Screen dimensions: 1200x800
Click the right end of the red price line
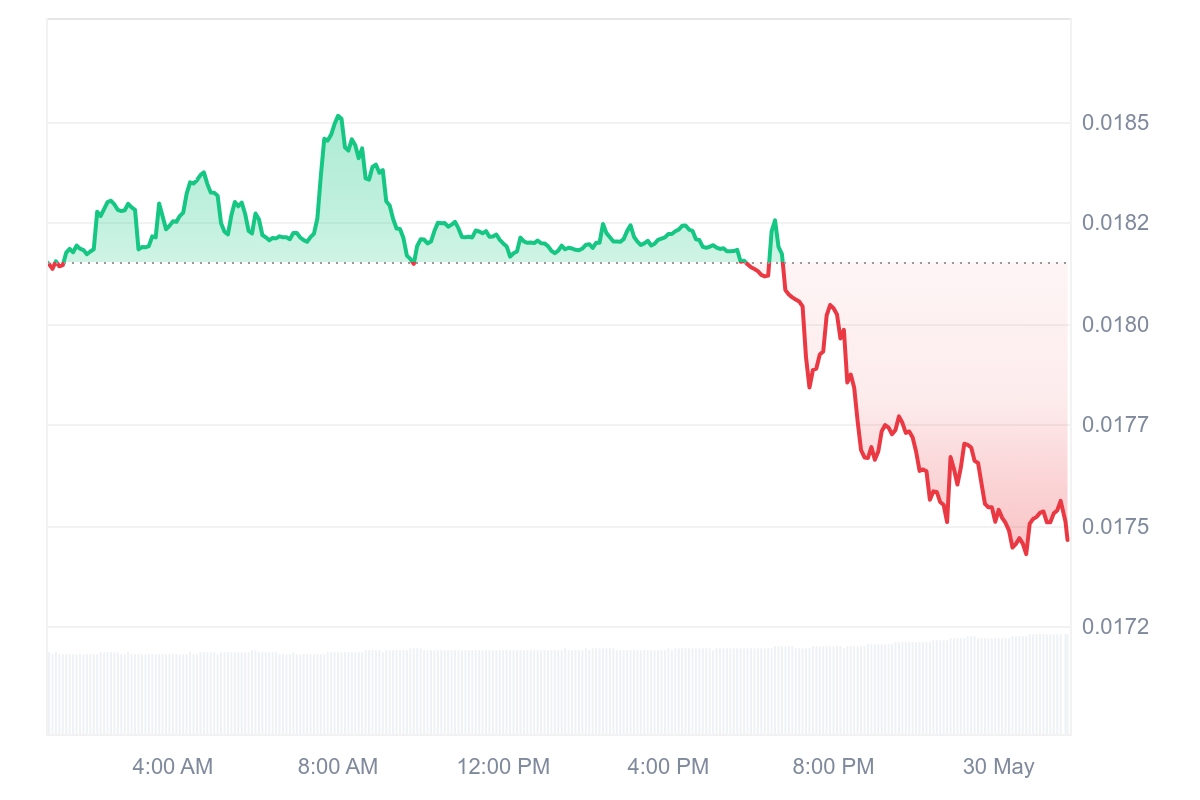click(1067, 540)
